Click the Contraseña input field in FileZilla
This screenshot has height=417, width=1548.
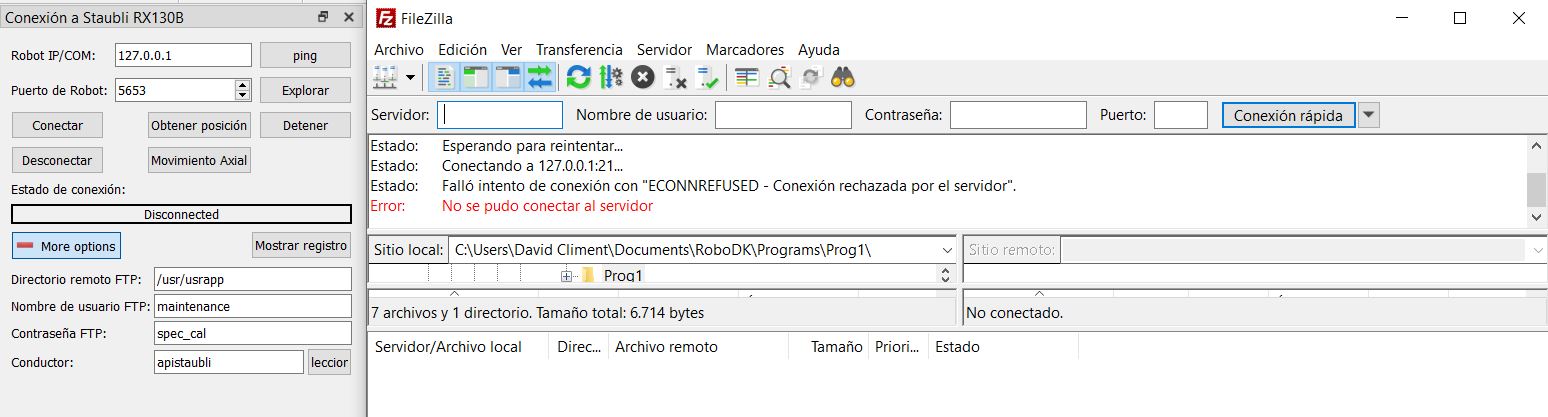tap(1018, 115)
